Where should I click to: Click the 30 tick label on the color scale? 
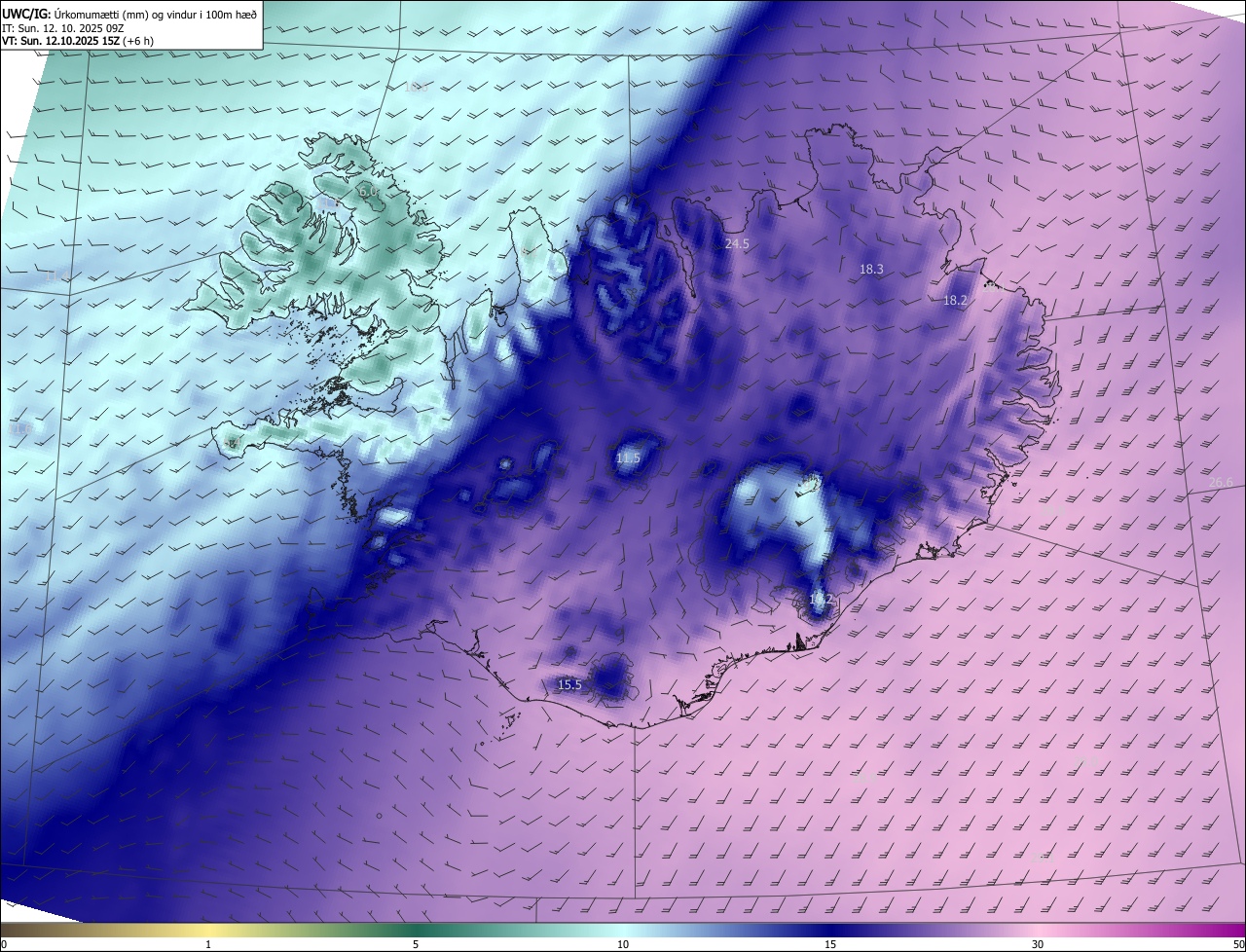click(x=1038, y=944)
